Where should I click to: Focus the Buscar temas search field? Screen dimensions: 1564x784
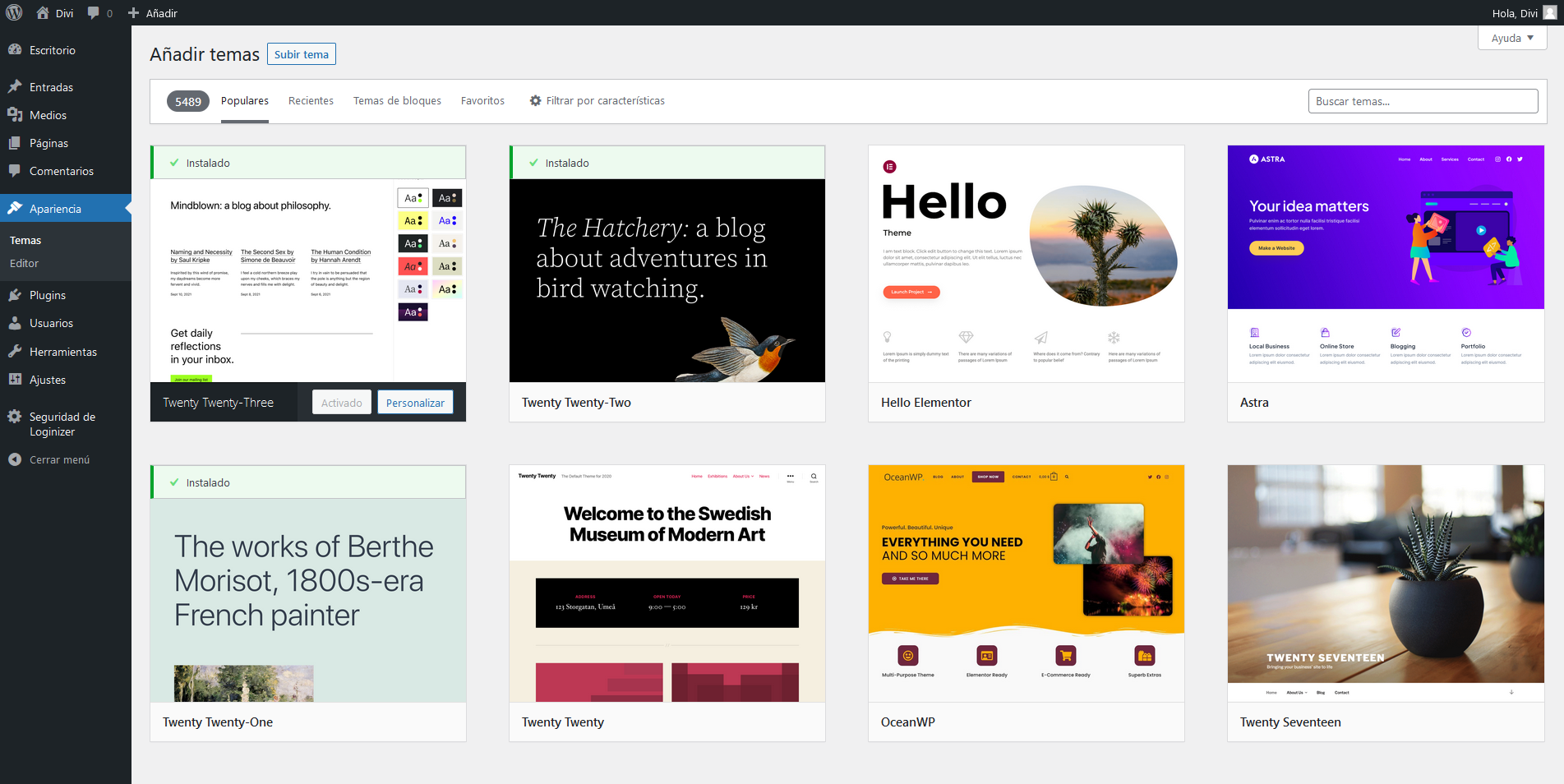[1423, 101]
